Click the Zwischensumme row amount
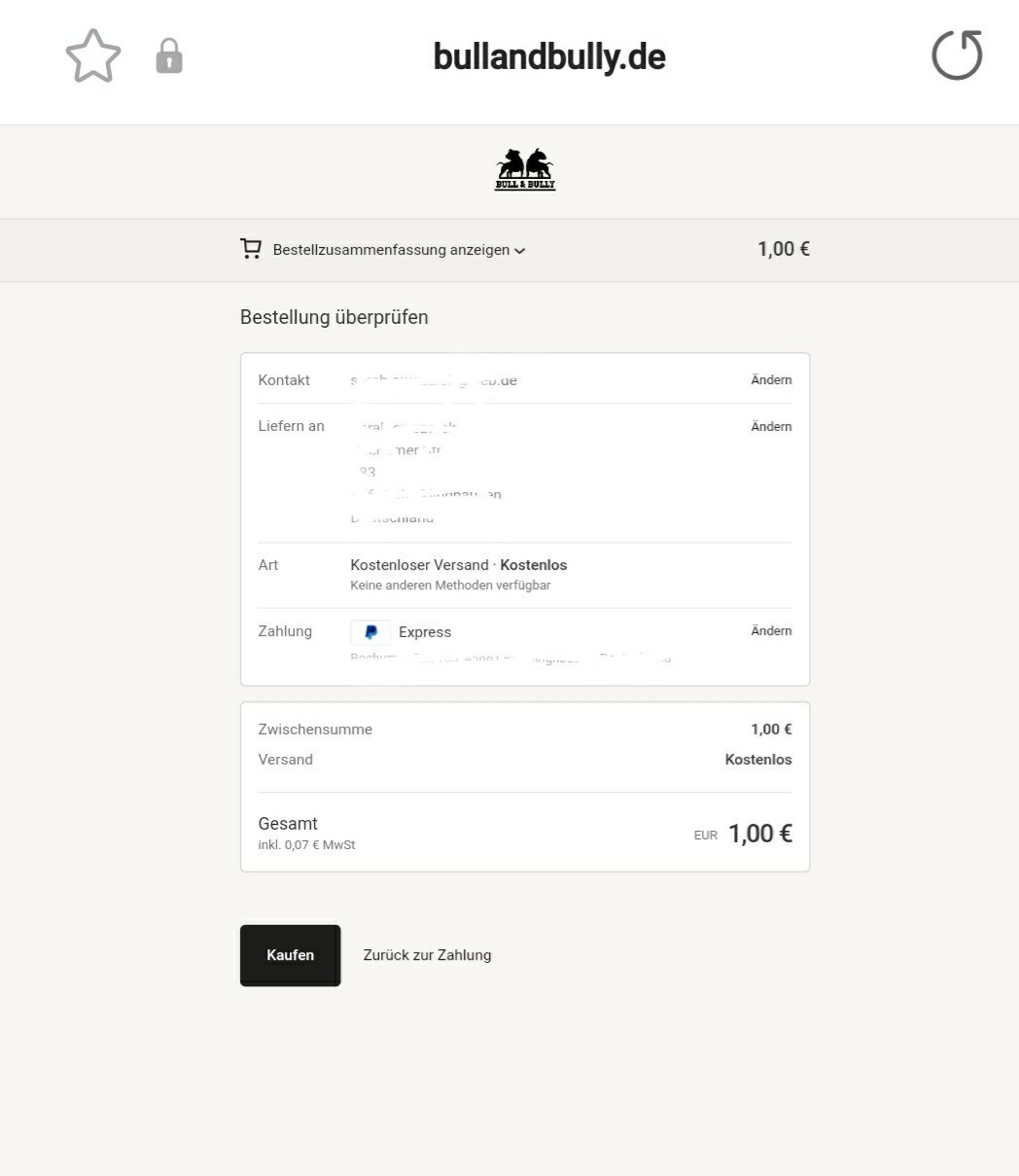The width and height of the screenshot is (1019, 1176). [x=771, y=730]
